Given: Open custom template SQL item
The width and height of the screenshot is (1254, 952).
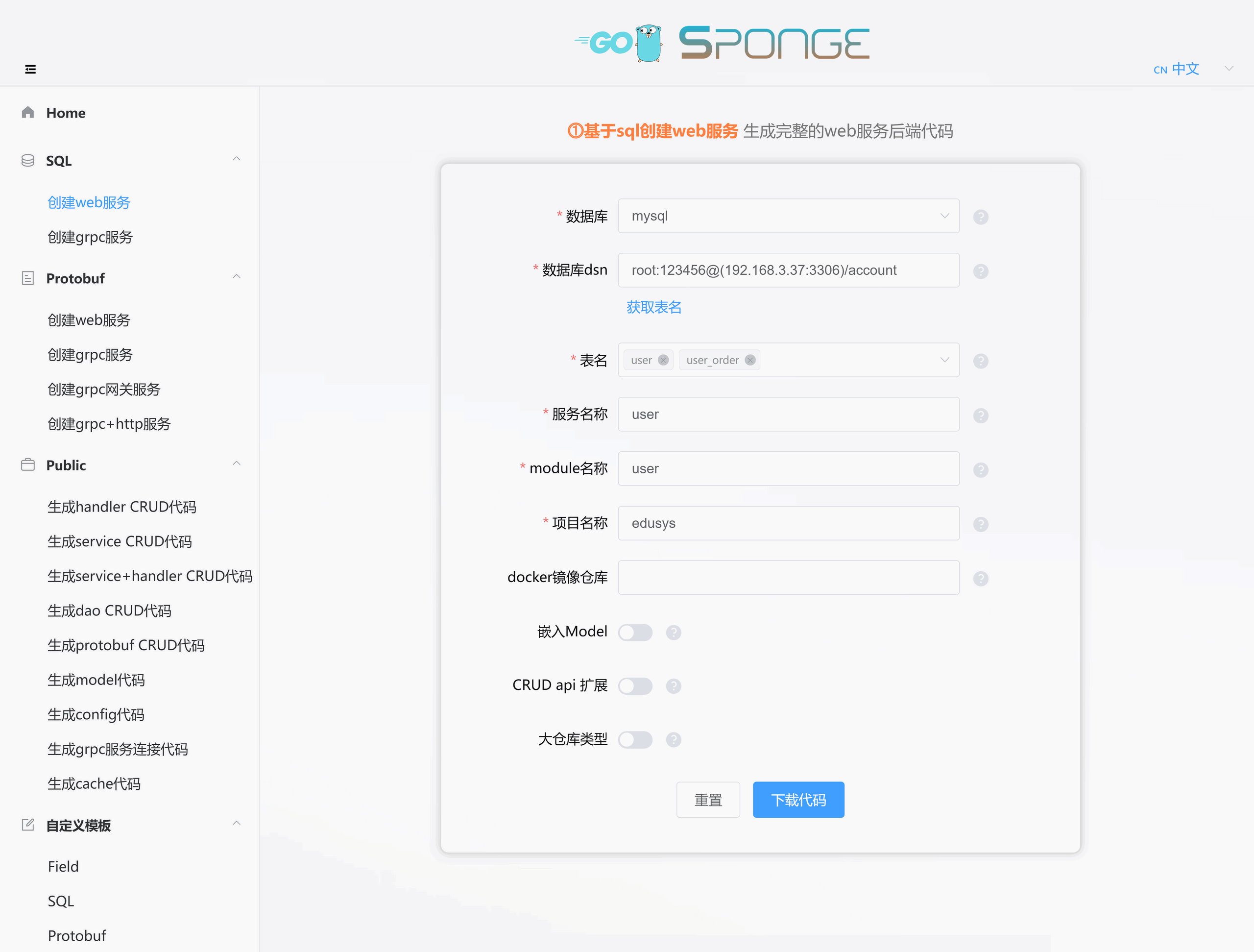Looking at the screenshot, I should point(61,901).
